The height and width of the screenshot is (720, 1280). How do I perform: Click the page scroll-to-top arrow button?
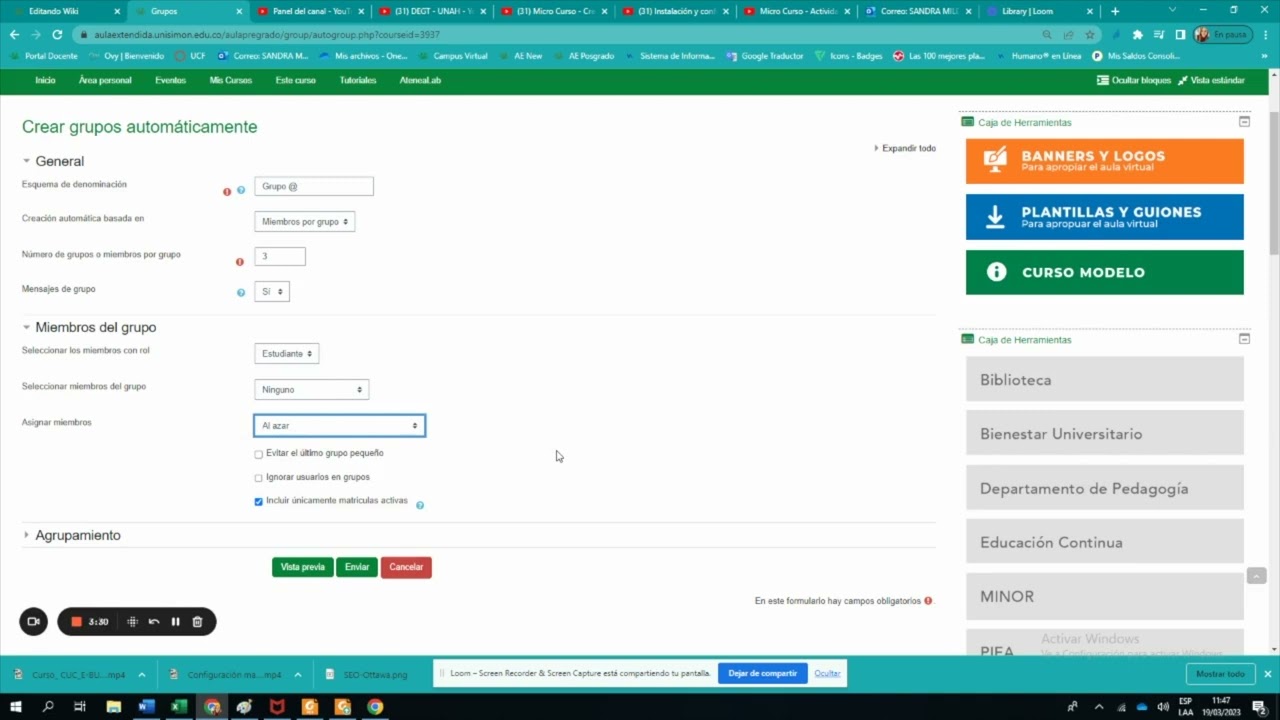click(x=1257, y=576)
